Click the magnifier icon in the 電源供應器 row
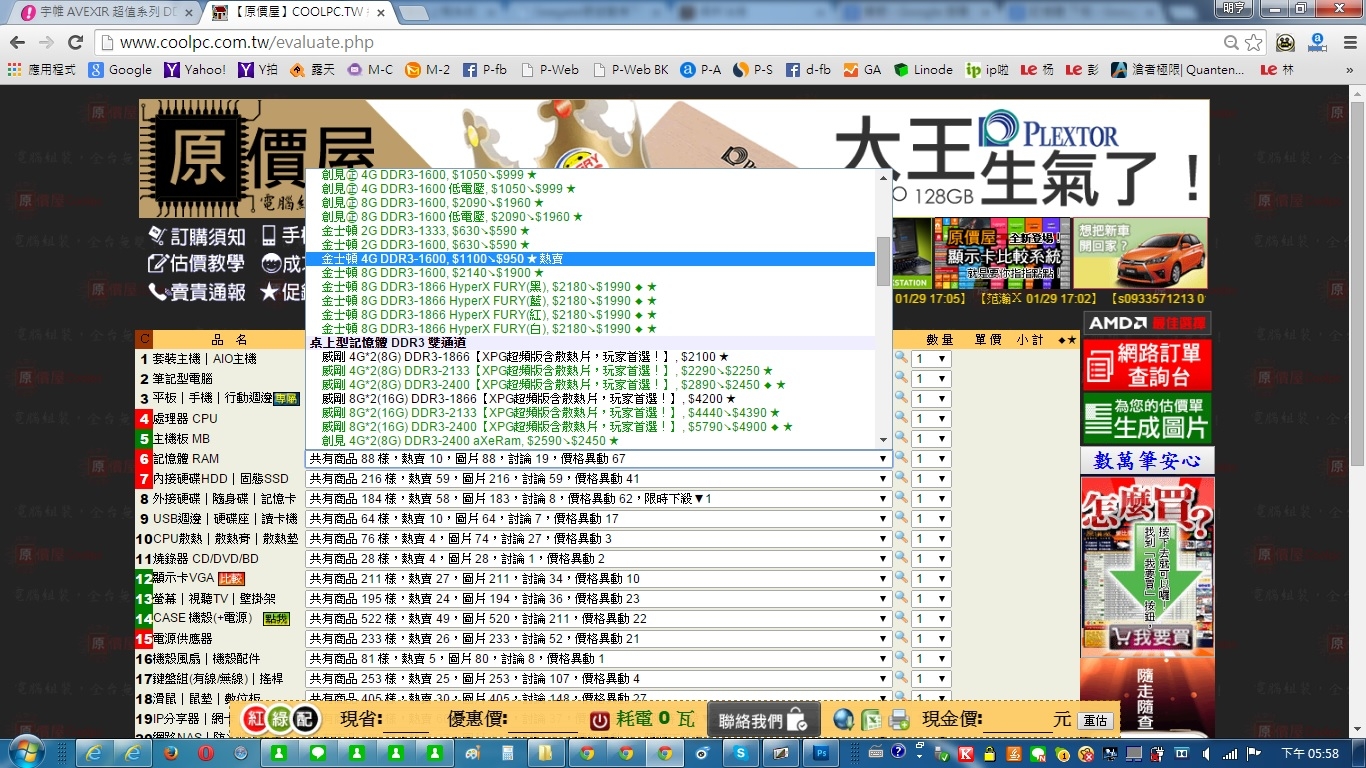Viewport: 1366px width, 768px height. 901,638
